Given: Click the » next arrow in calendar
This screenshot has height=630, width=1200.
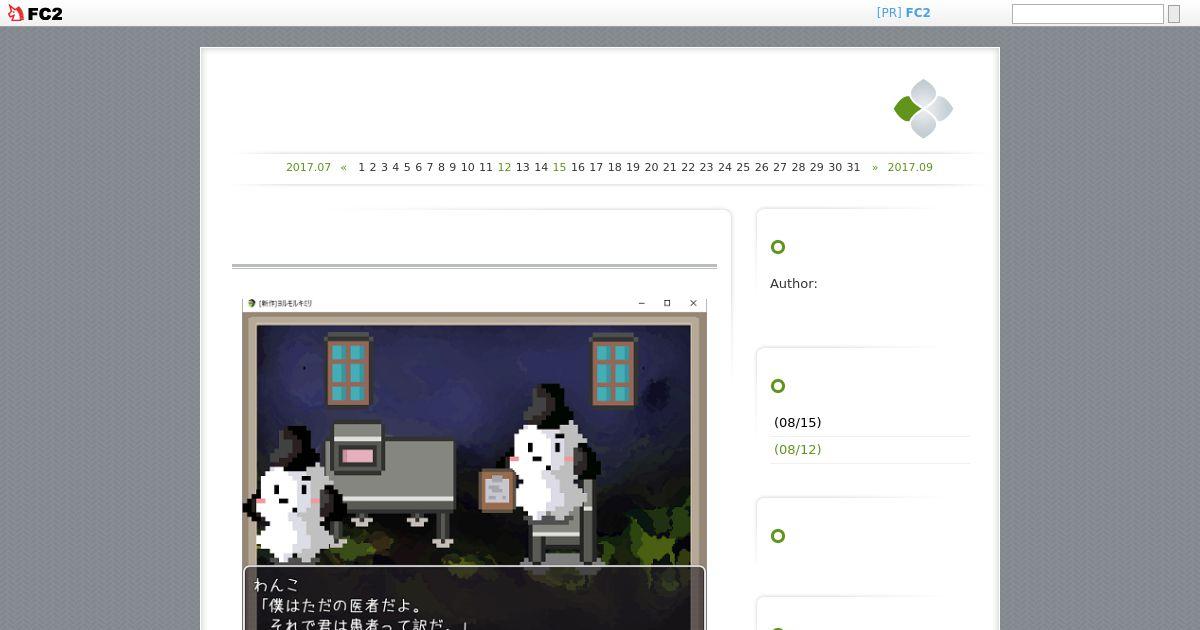Looking at the screenshot, I should click(875, 167).
